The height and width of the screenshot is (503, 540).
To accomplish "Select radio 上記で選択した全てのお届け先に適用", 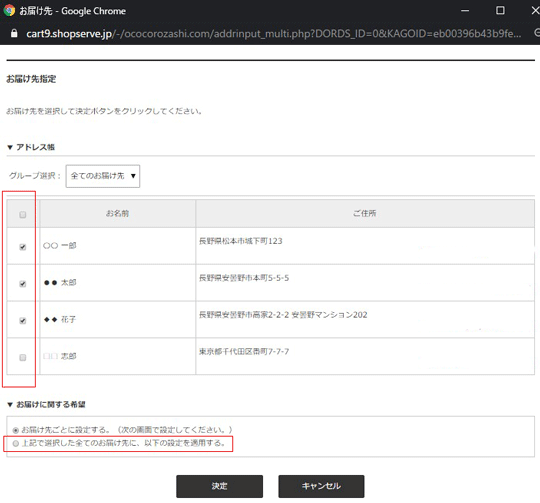I will (15, 443).
